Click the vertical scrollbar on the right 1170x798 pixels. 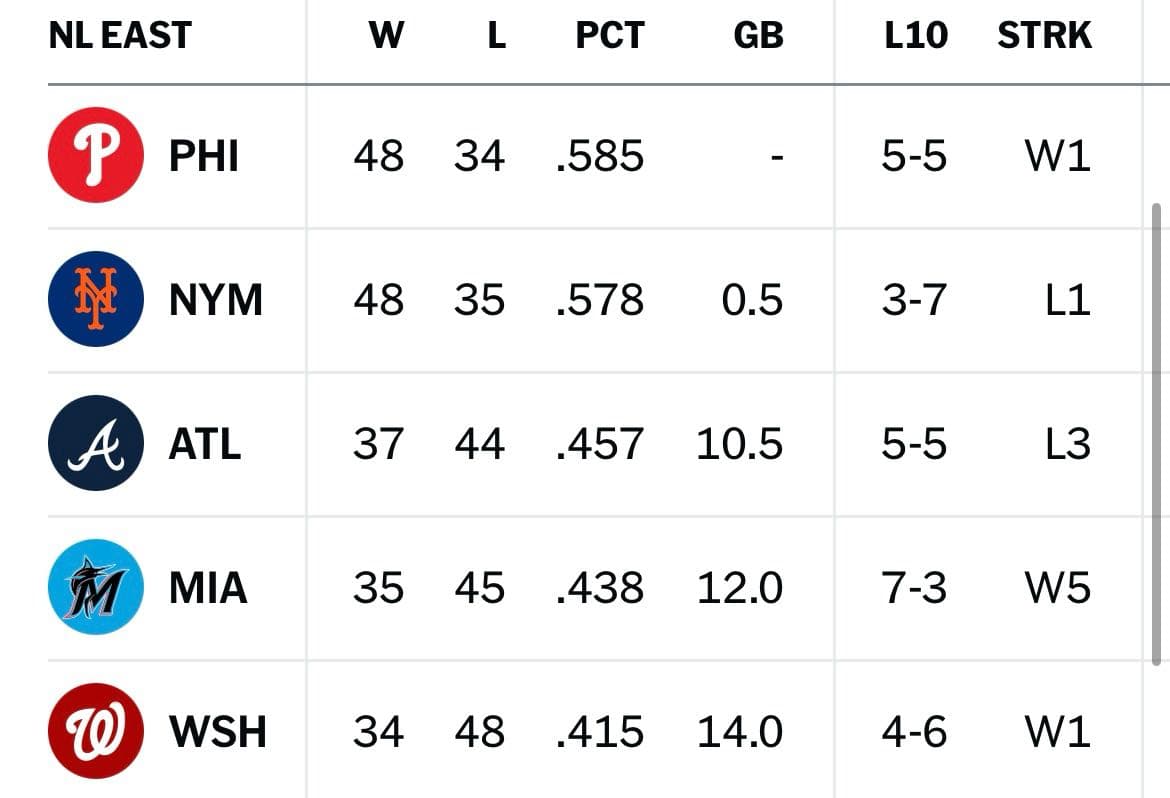tap(1157, 433)
